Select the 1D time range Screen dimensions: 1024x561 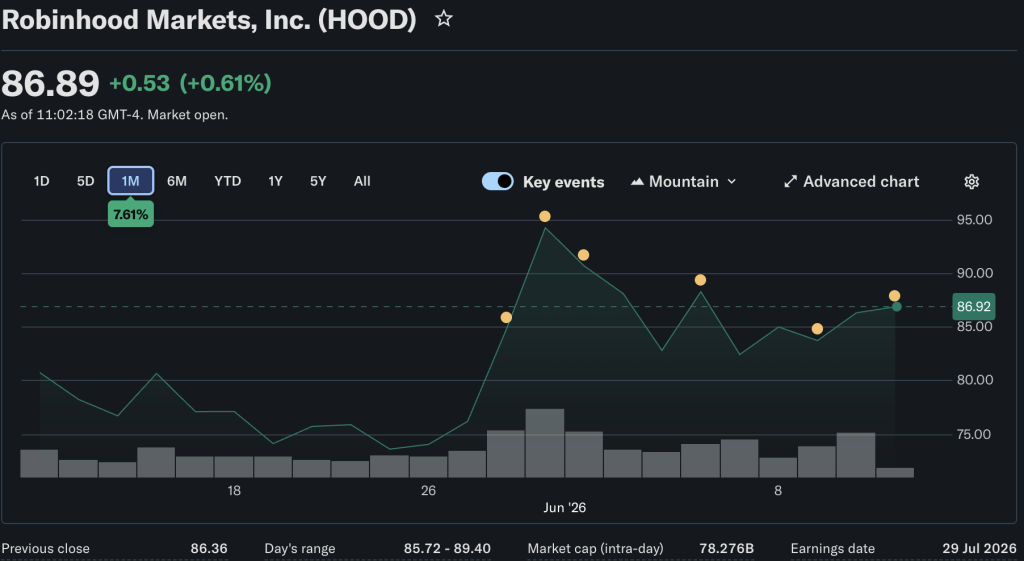(x=41, y=182)
